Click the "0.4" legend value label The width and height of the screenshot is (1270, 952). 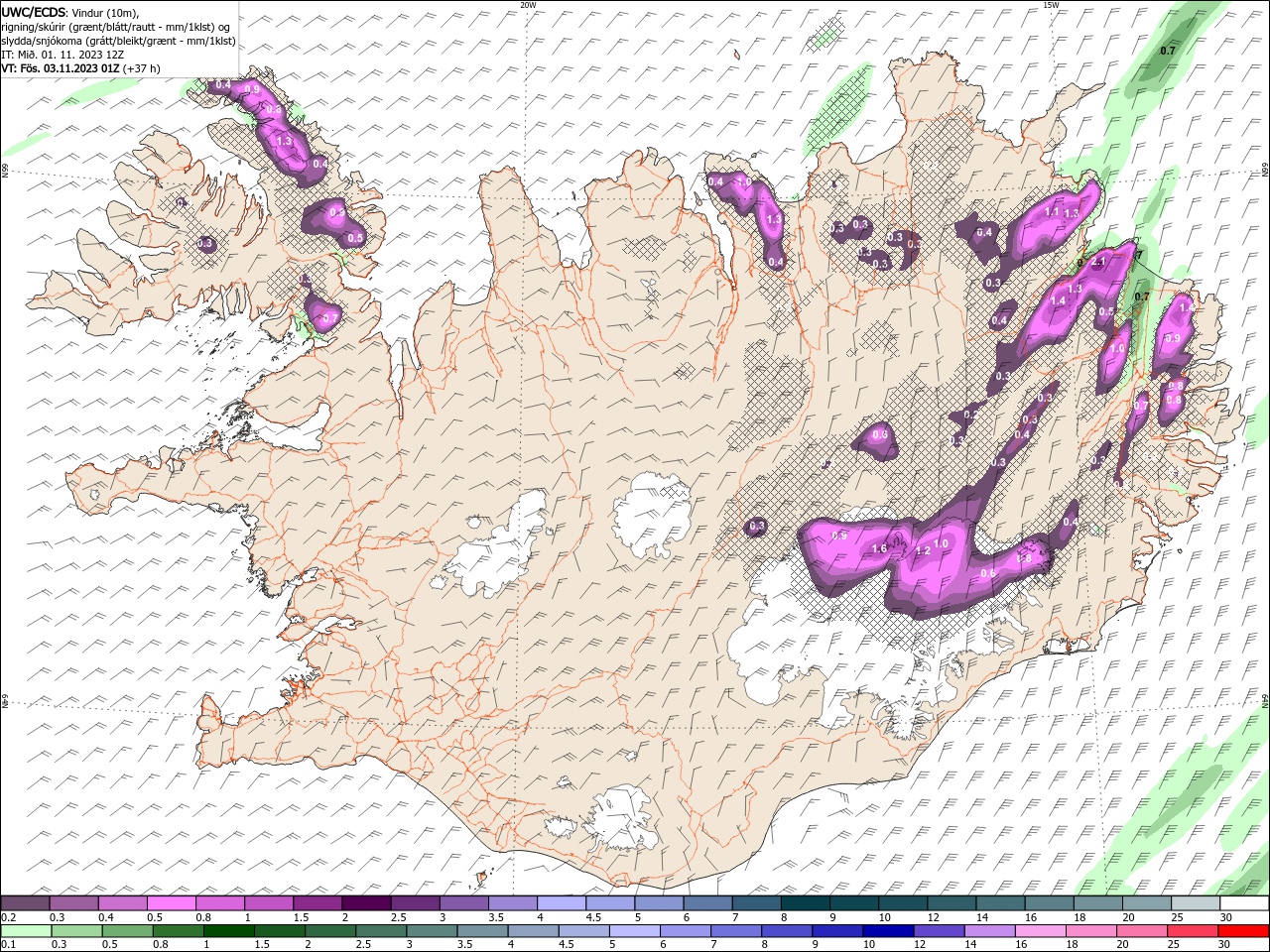click(106, 917)
